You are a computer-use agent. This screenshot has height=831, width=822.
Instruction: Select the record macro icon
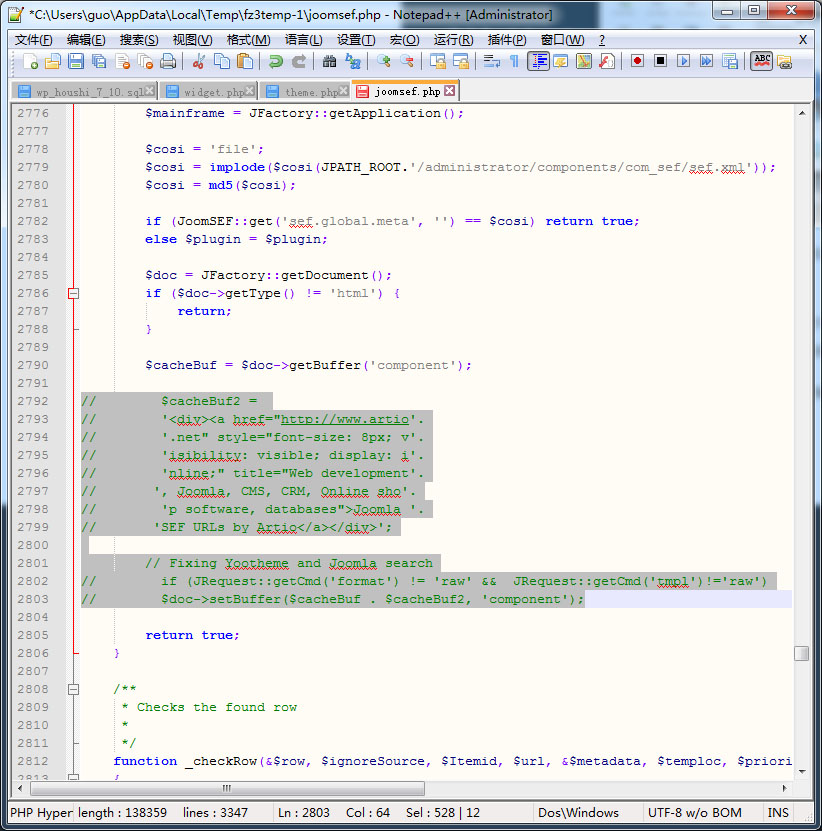pos(637,60)
